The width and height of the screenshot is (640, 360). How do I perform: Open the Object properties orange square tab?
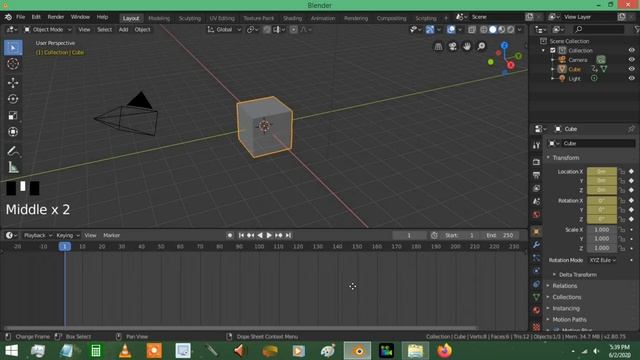pyautogui.click(x=536, y=231)
